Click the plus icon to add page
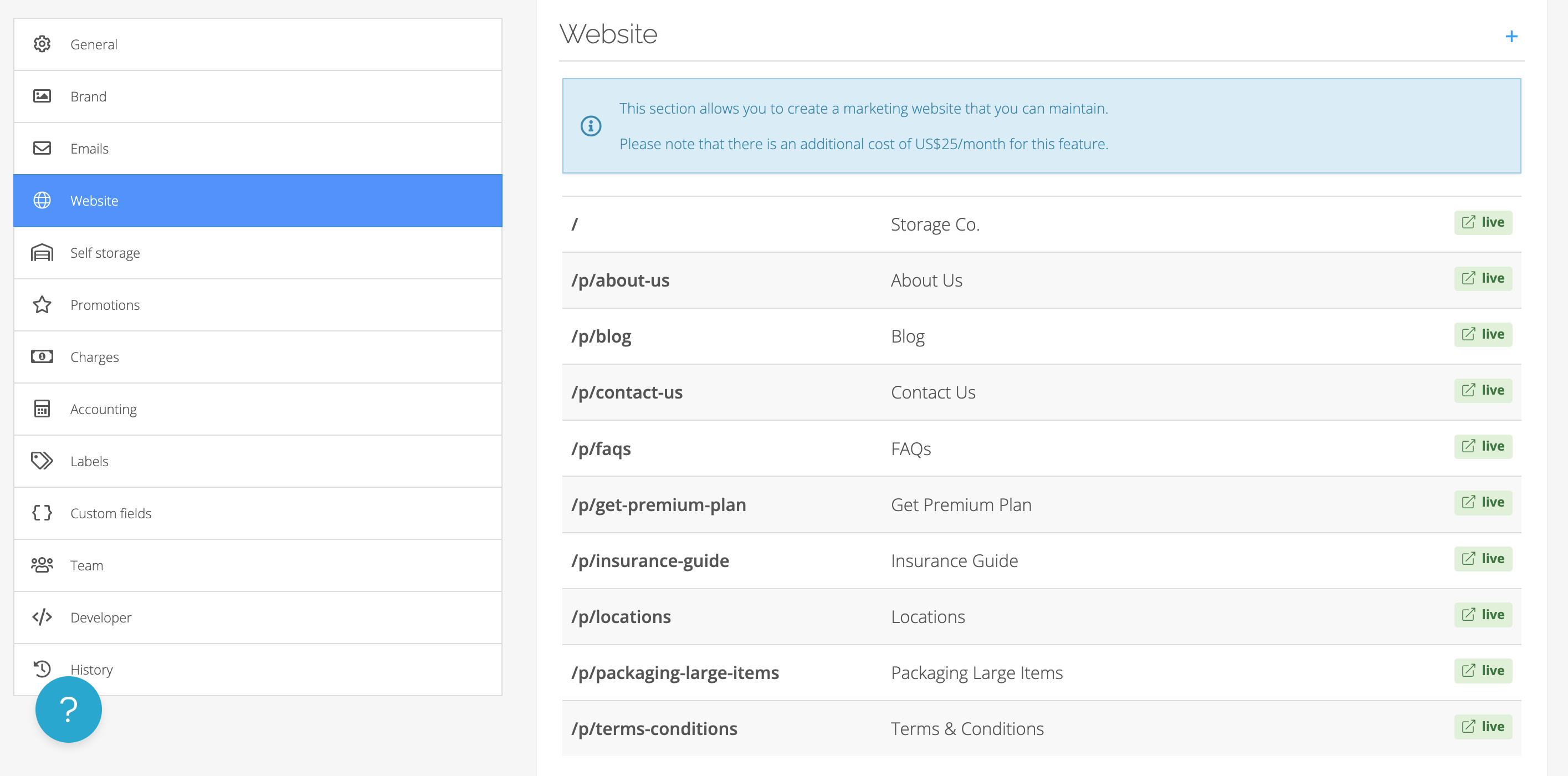 1511,37
